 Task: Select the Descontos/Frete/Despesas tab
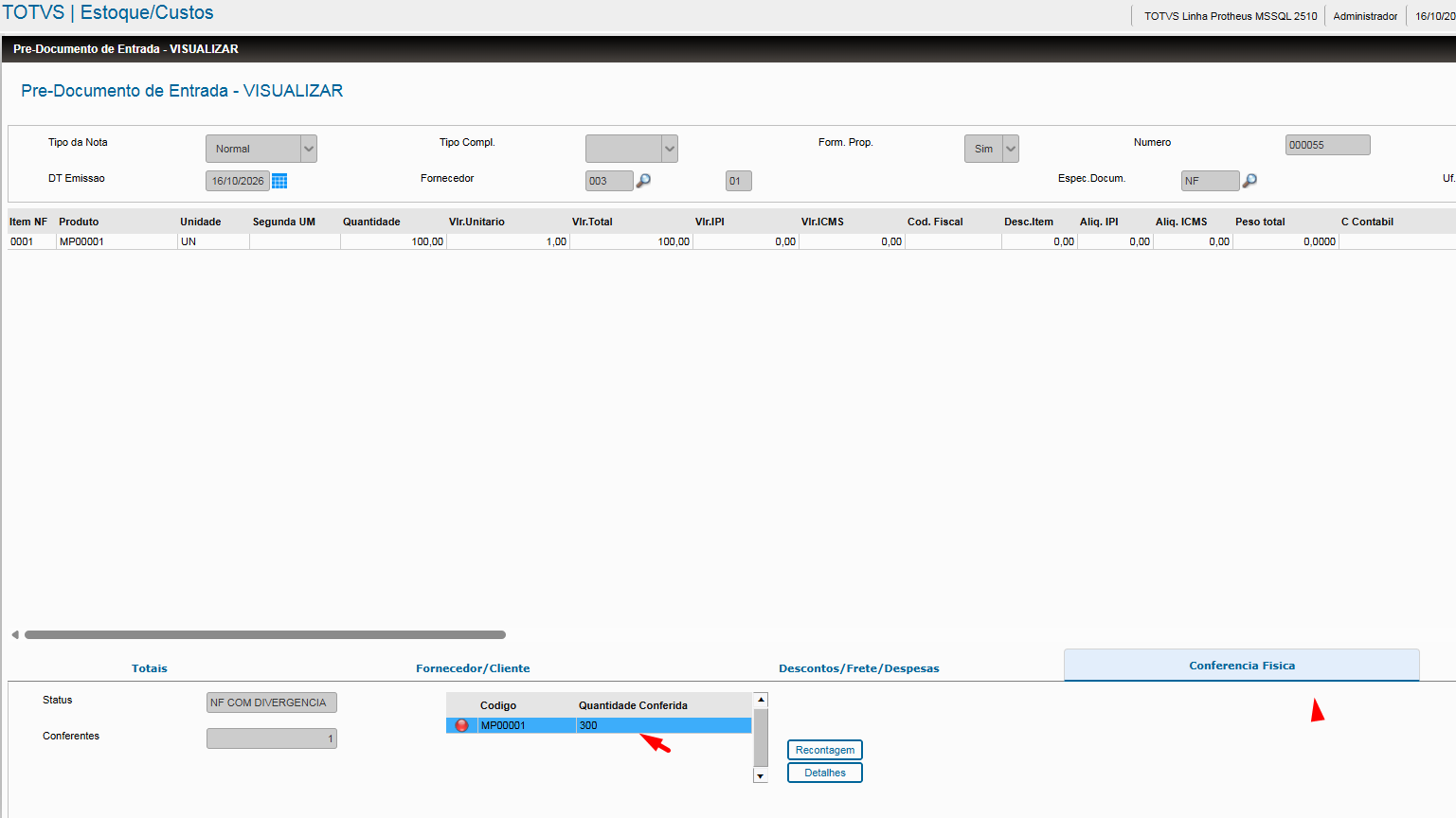859,668
